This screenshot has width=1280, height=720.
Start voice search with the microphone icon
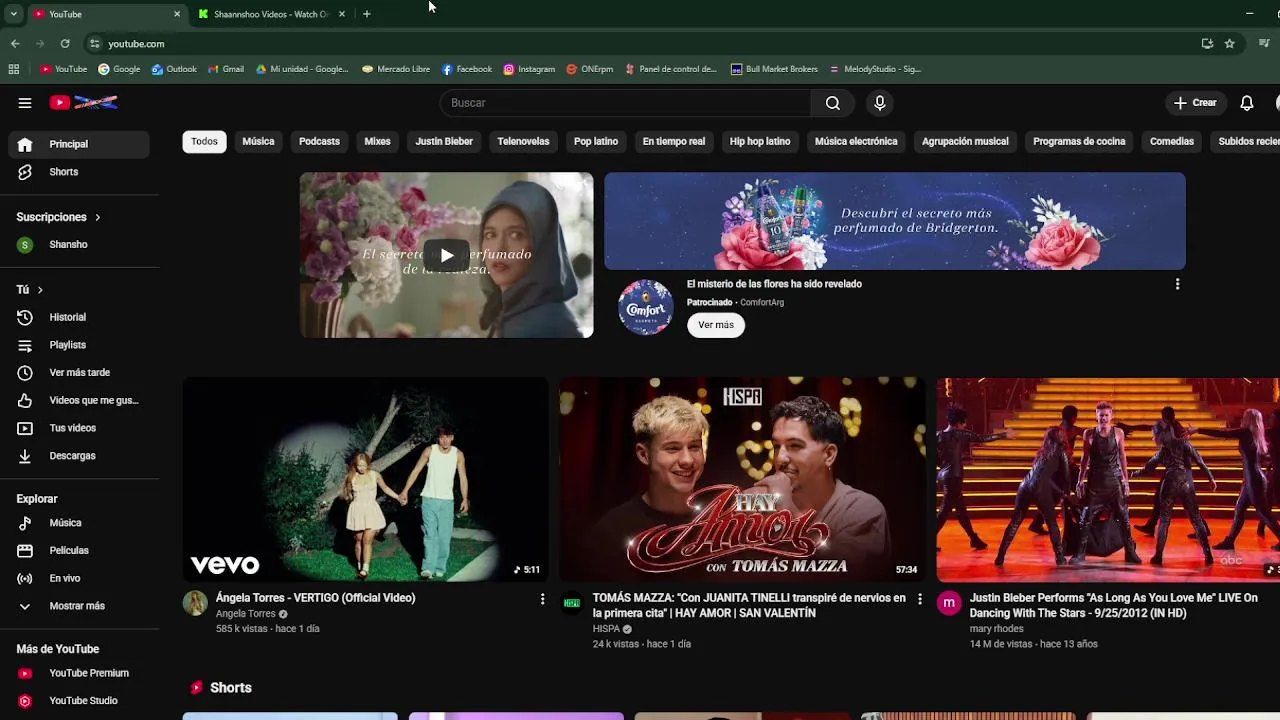(880, 103)
